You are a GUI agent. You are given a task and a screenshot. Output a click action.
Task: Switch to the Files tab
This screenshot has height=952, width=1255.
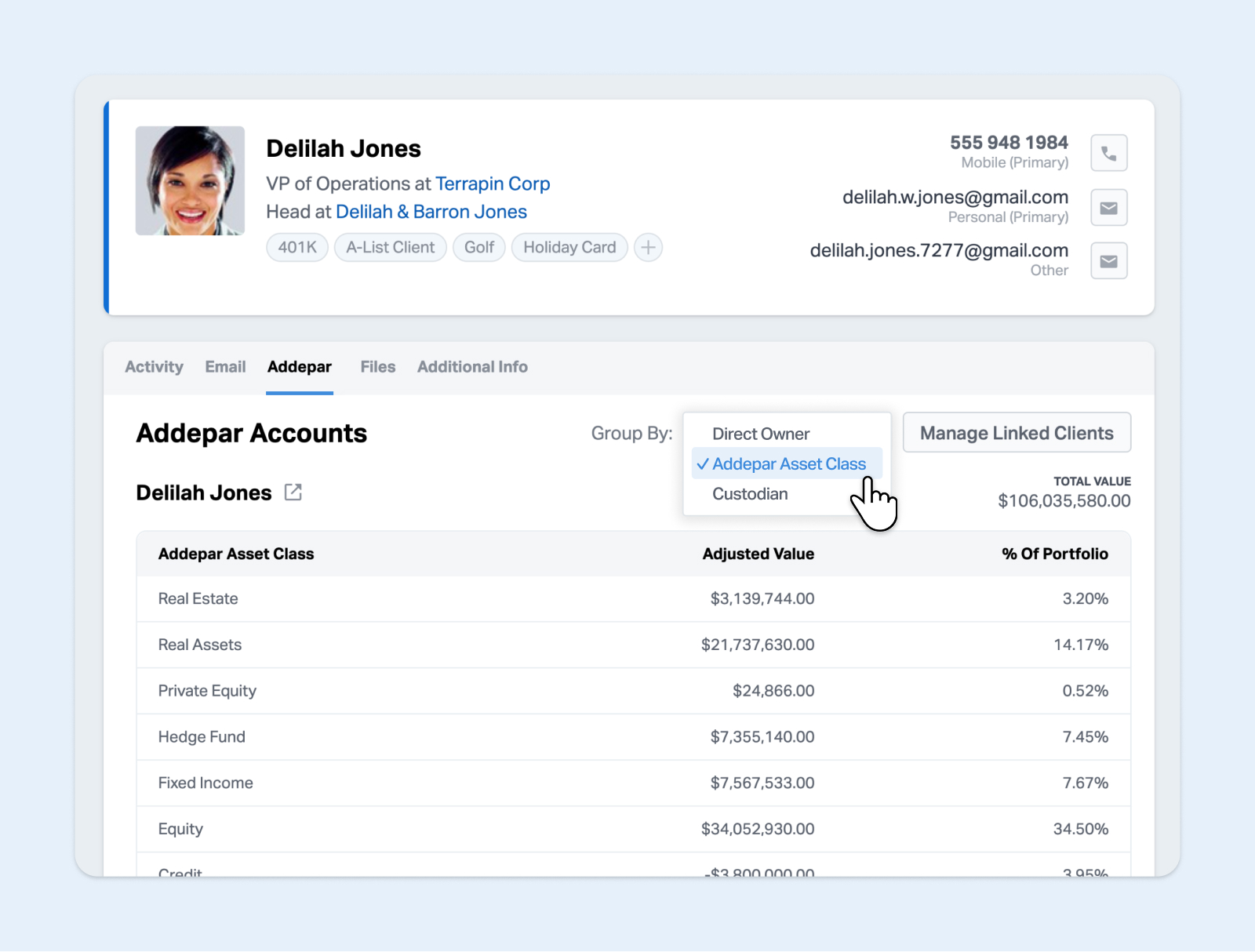377,367
